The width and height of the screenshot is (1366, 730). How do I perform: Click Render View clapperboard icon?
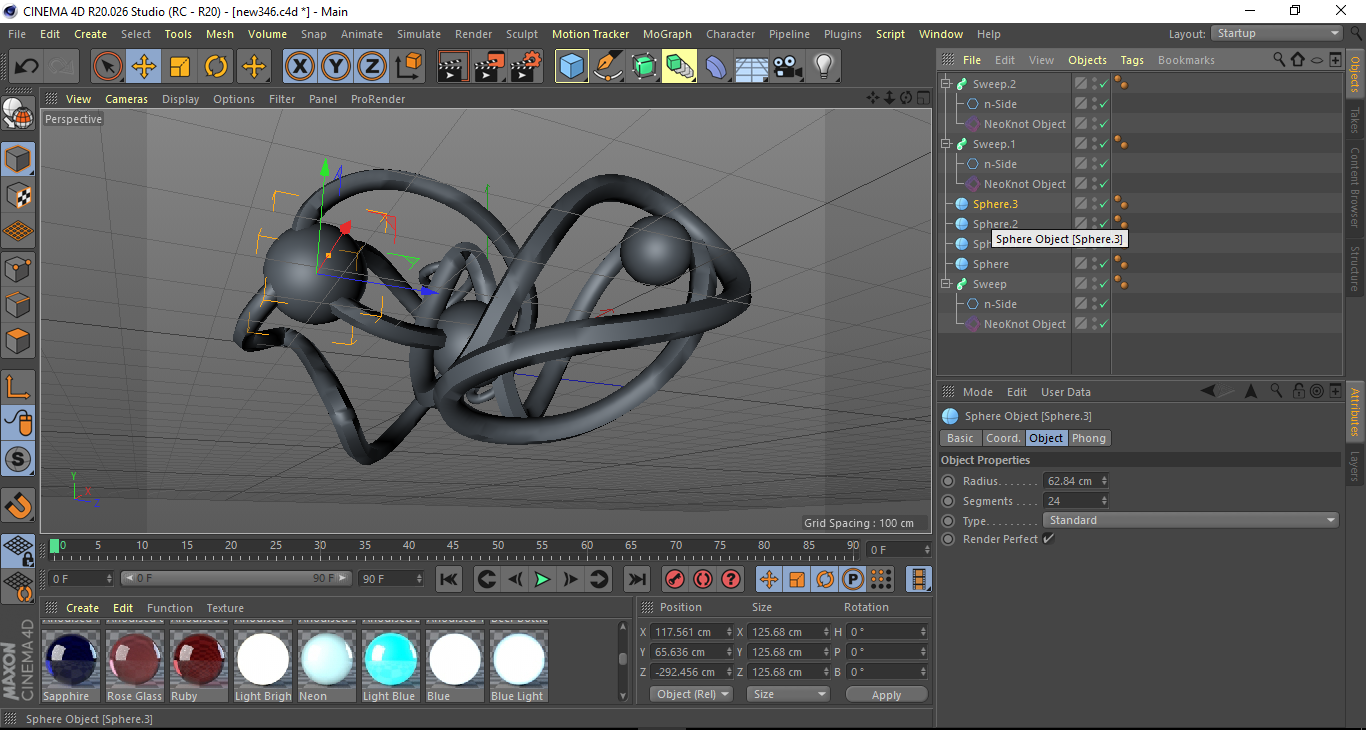(453, 67)
